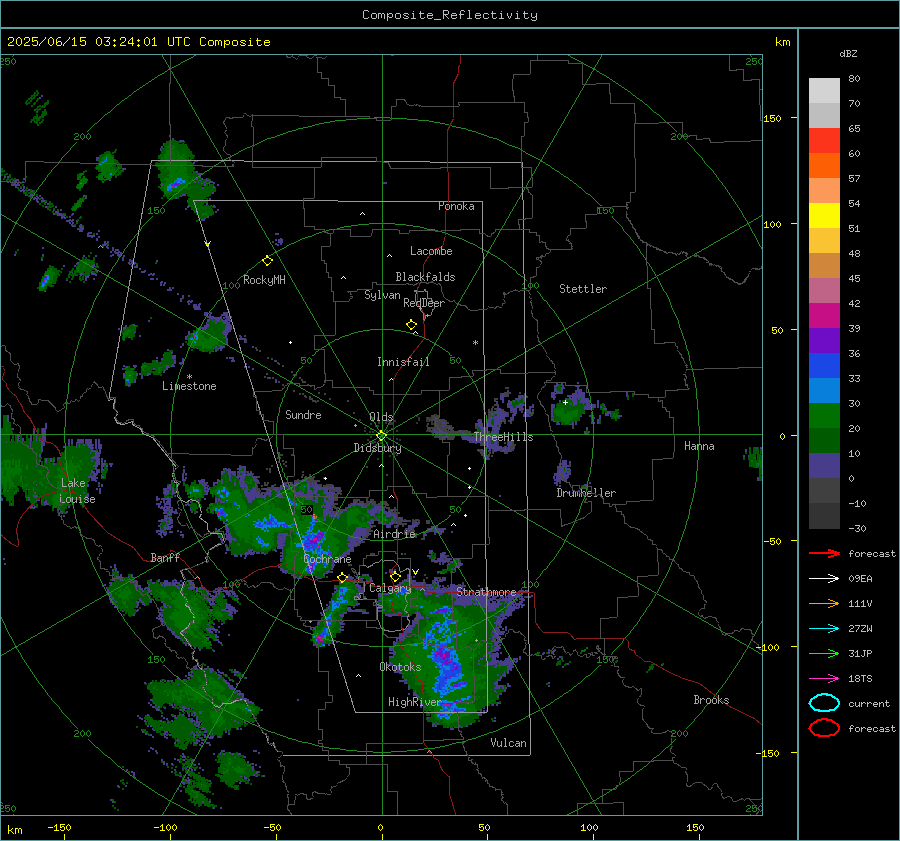Click the 18TS legend label
The image size is (900, 841).
pos(860,679)
